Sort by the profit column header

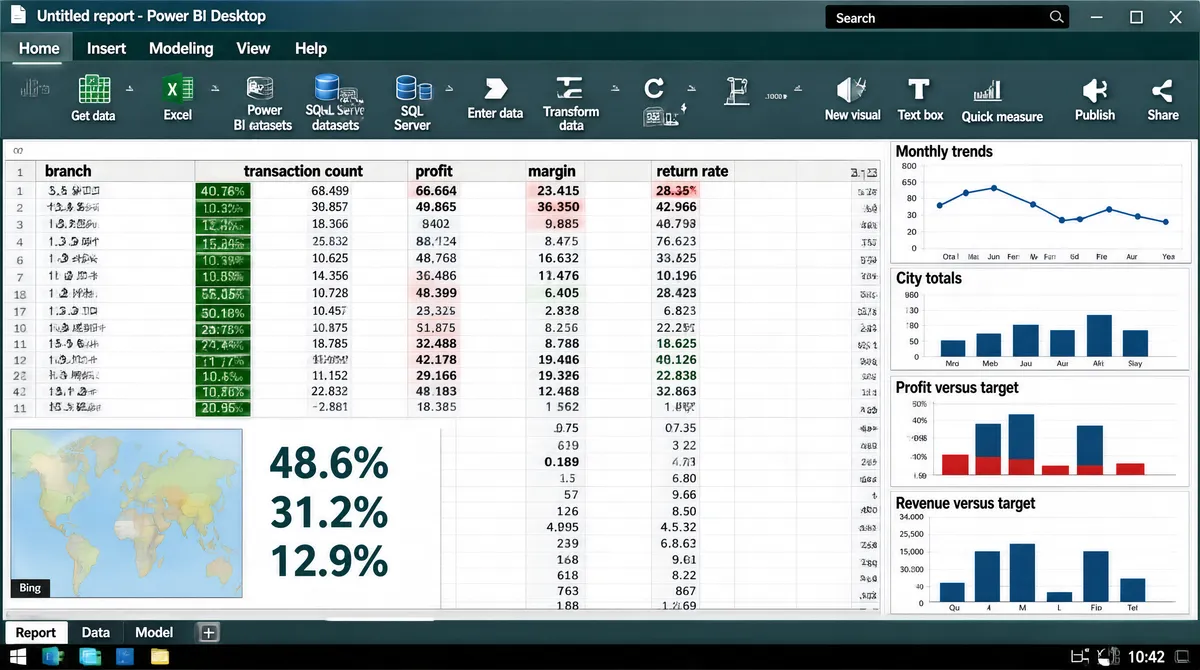434,171
